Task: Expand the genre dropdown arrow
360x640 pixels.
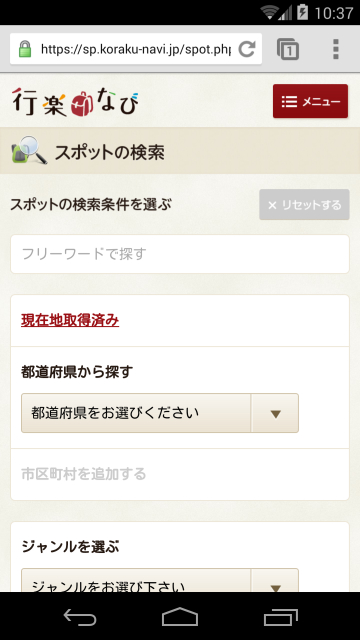Action: point(276,580)
